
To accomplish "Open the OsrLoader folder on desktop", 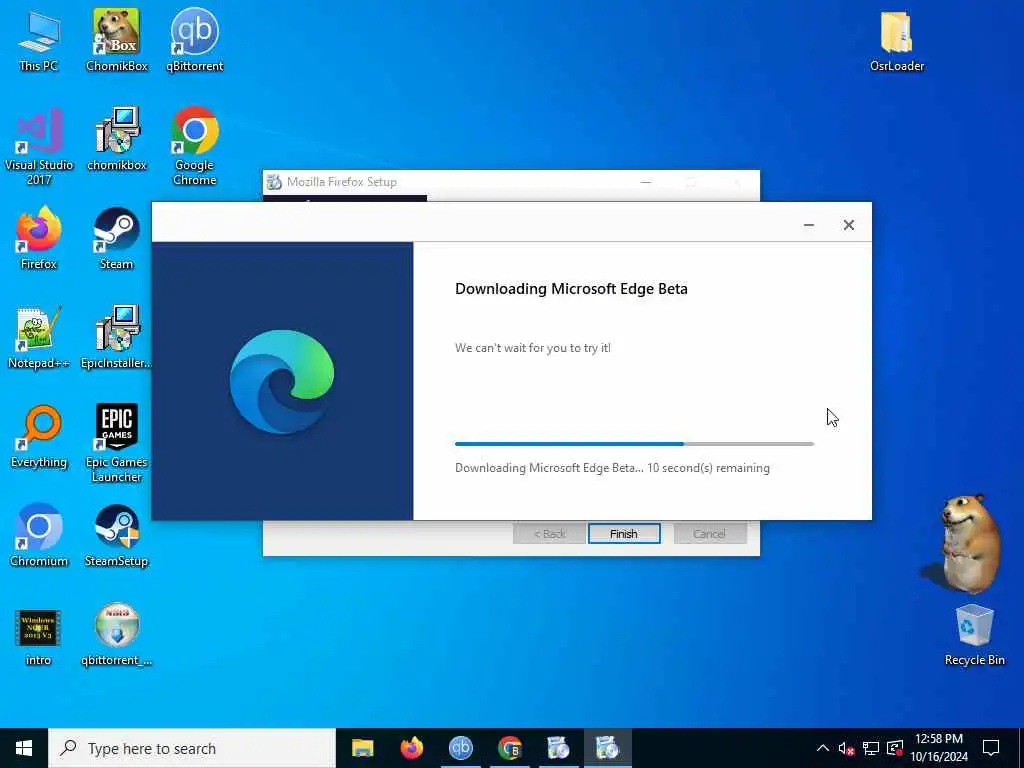I will [x=897, y=40].
